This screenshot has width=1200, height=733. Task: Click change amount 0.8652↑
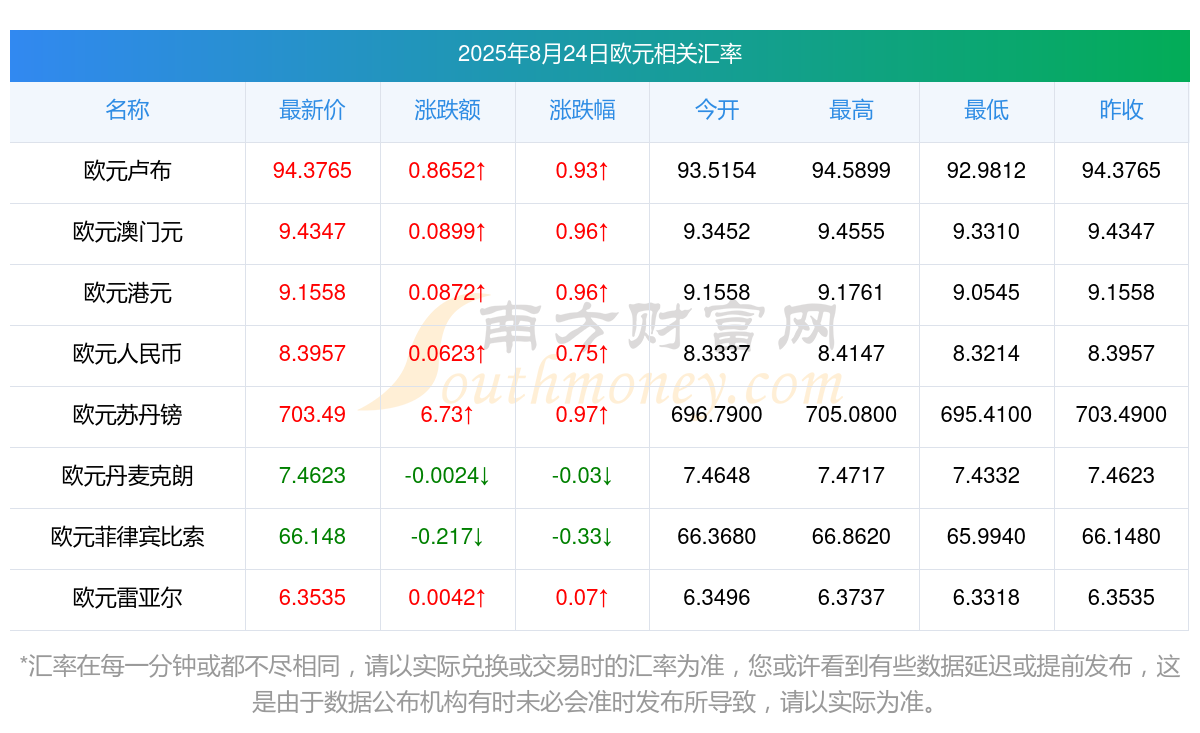pyautogui.click(x=447, y=171)
